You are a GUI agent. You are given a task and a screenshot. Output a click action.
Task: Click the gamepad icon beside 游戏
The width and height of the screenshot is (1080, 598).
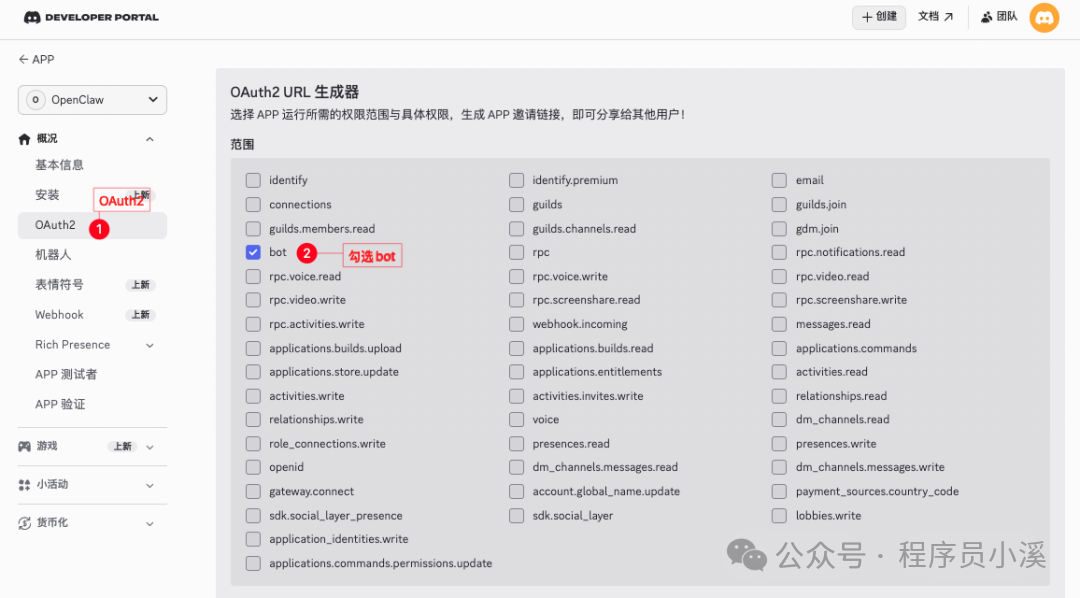[x=24, y=446]
